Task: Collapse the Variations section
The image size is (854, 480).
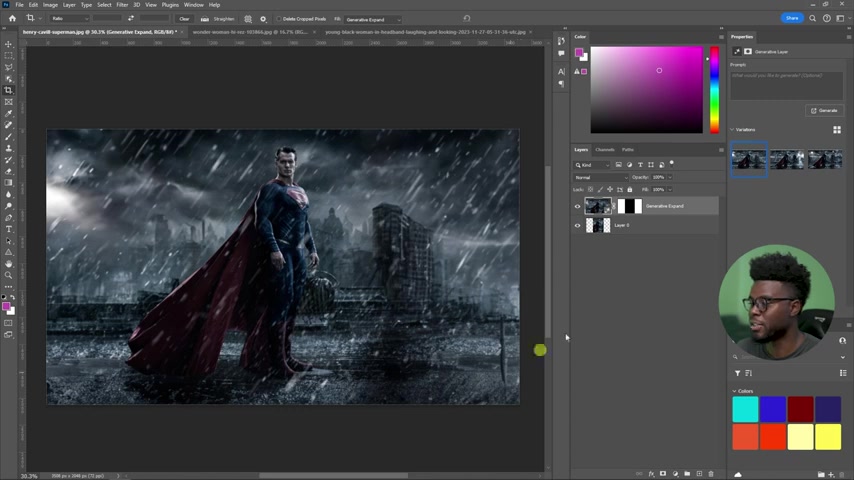Action: 732,130
